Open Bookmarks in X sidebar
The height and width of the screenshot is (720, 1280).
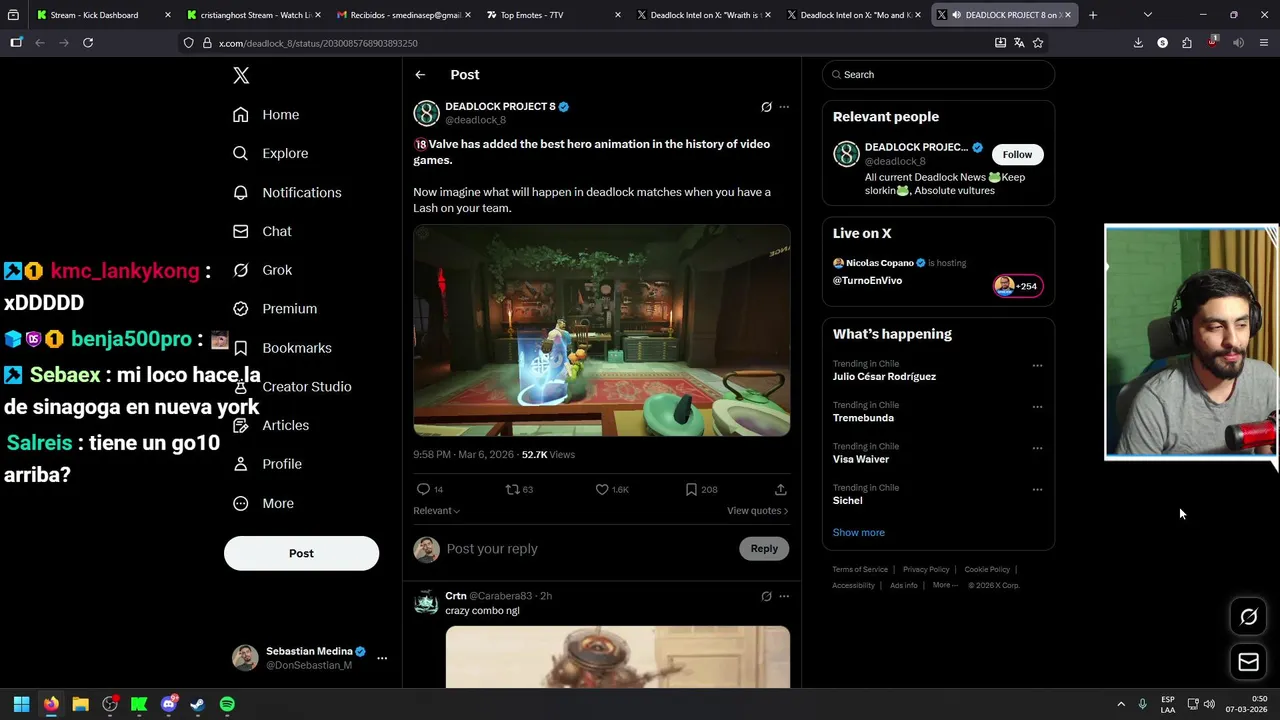click(x=282, y=348)
